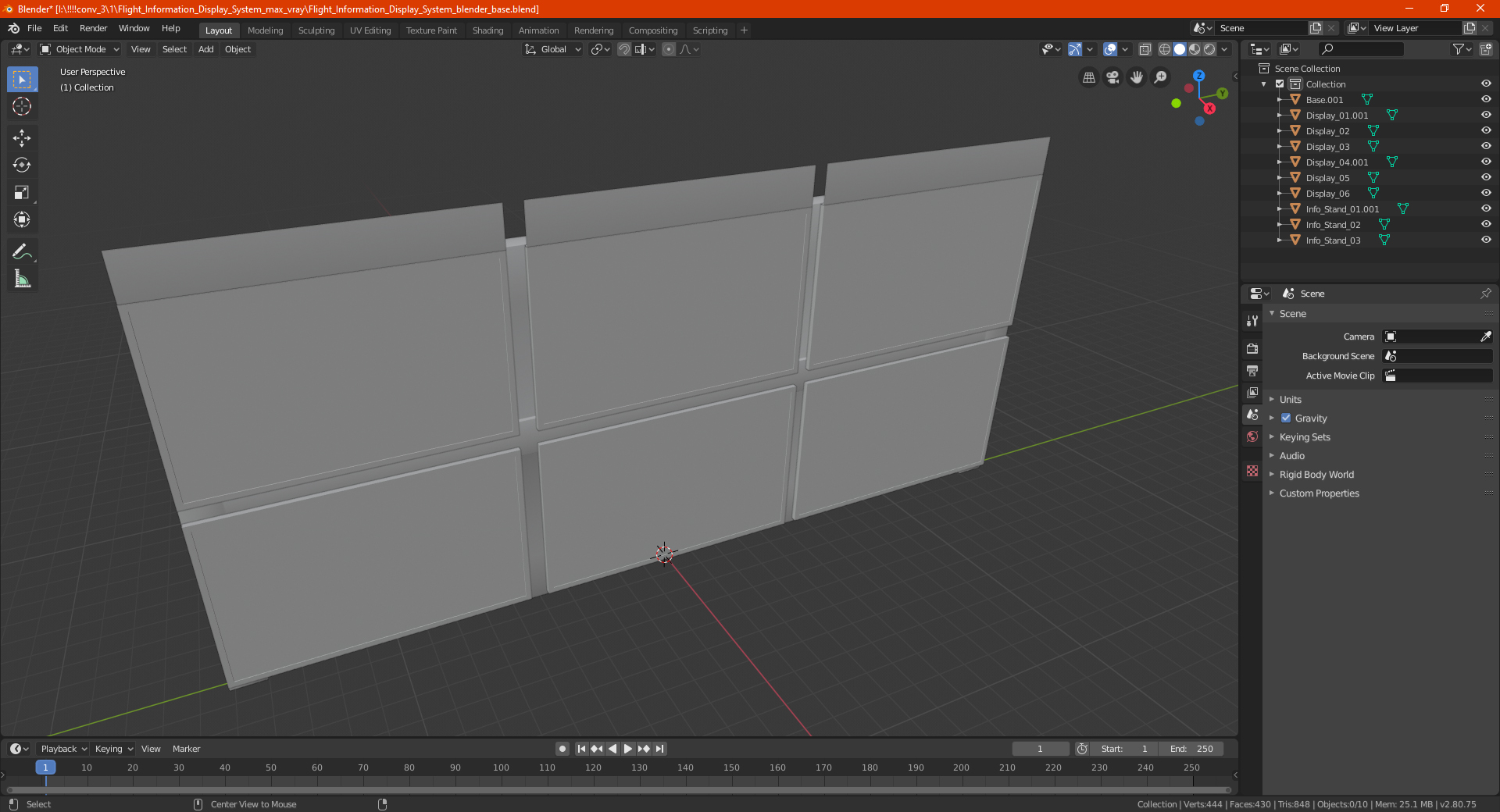Open the Render properties tab
This screenshot has height=812, width=1500.
point(1252,348)
